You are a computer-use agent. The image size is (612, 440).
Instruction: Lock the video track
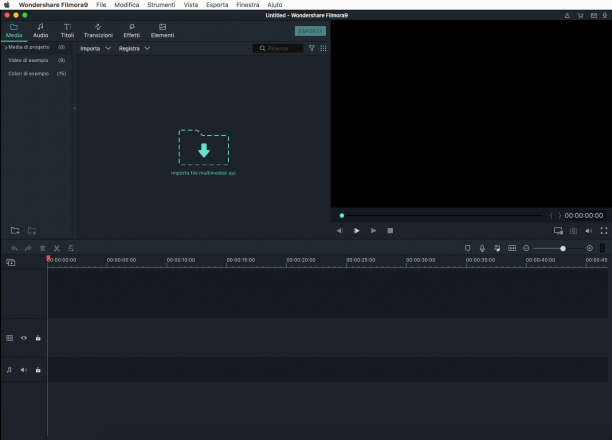click(38, 338)
